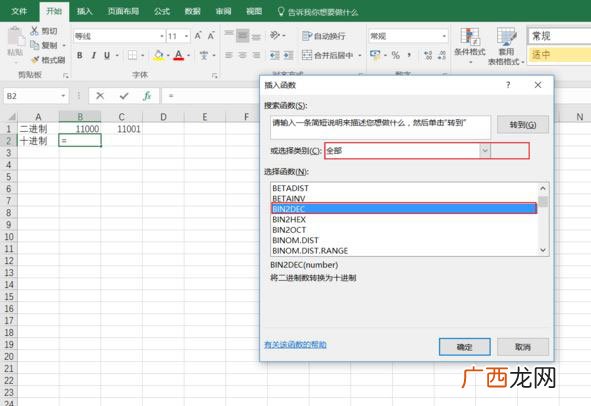Open the font size dropdown
This screenshot has height=406, width=591.
(186, 36)
